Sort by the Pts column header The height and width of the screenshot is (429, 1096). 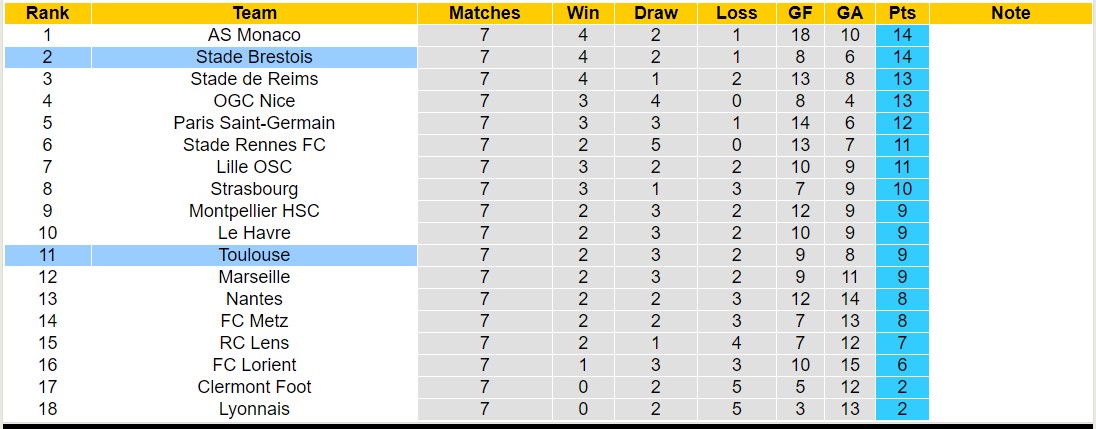[x=901, y=13]
